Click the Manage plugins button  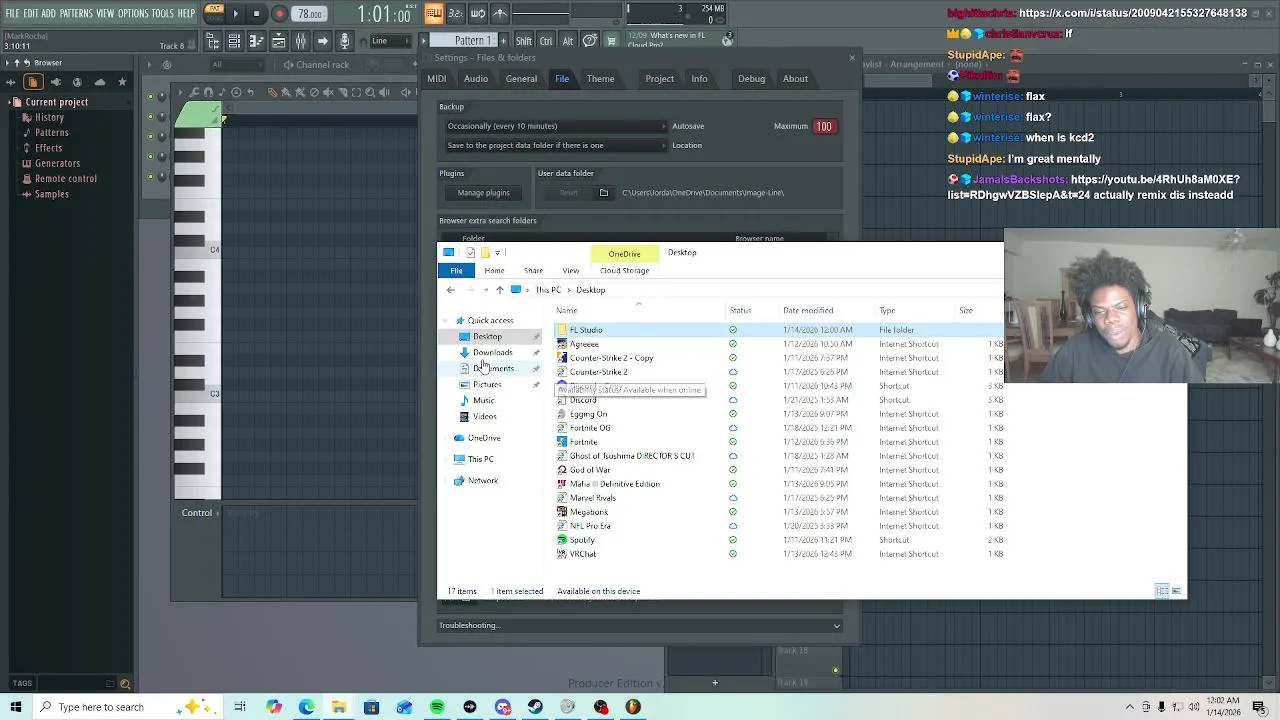pos(484,192)
